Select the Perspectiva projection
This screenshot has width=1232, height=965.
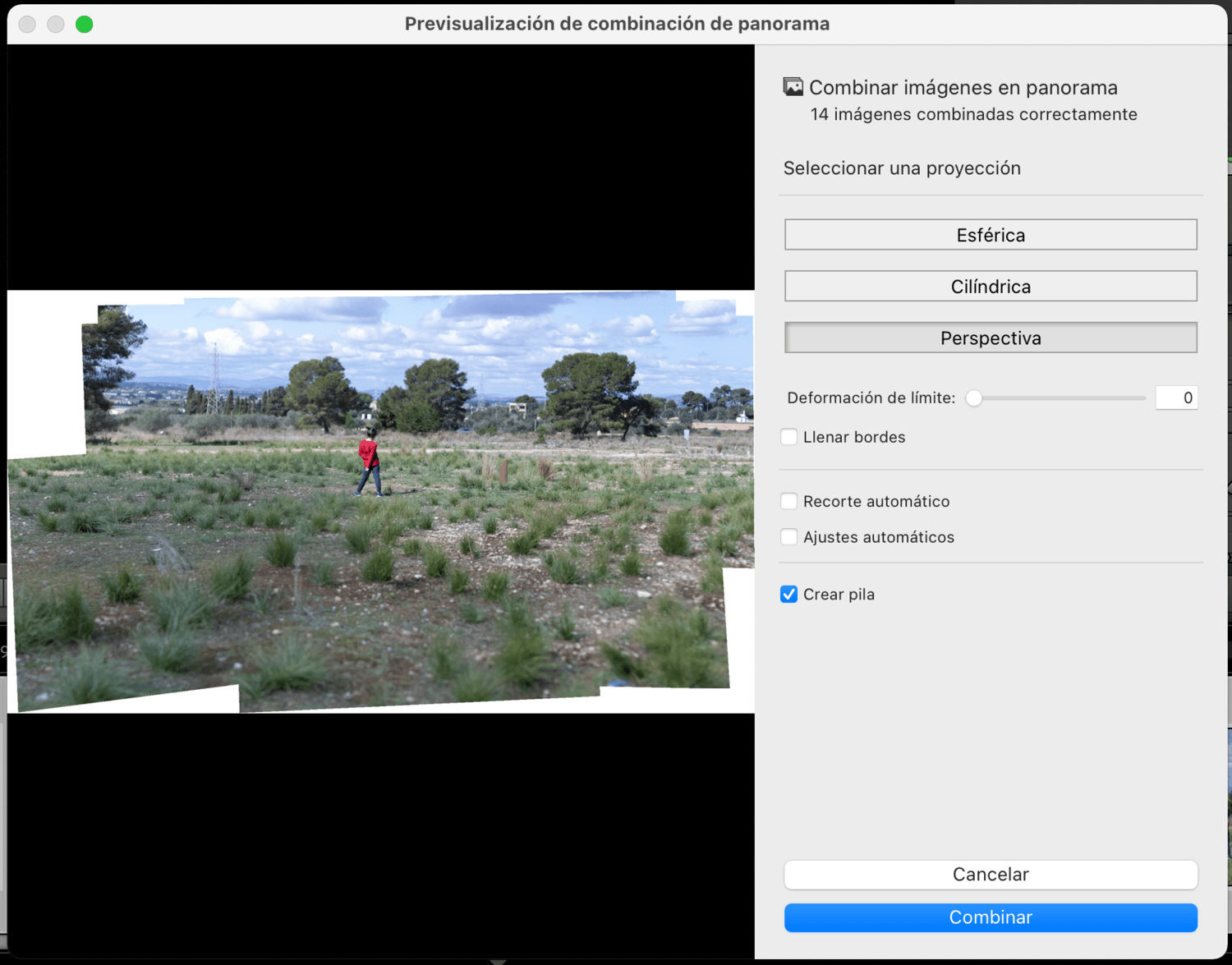[x=991, y=338]
